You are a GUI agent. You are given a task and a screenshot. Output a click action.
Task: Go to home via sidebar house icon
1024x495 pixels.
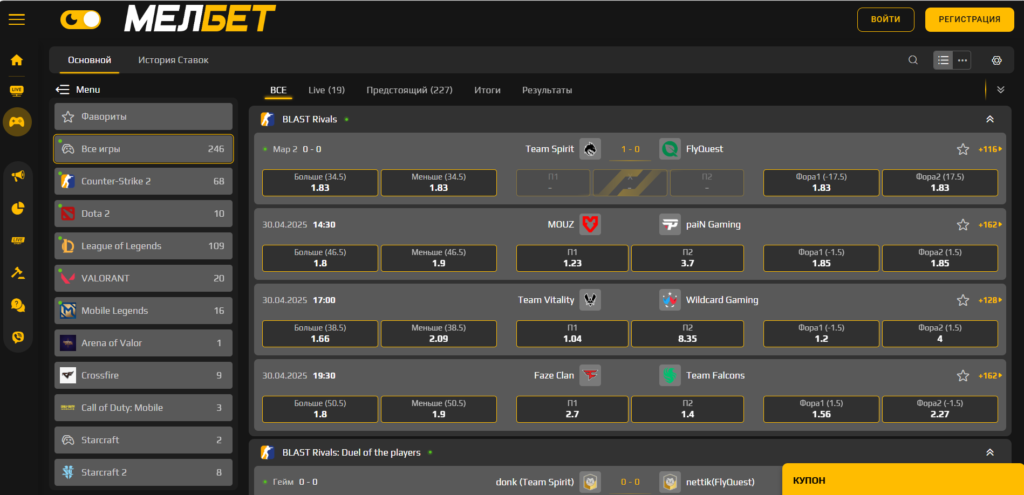tap(17, 60)
